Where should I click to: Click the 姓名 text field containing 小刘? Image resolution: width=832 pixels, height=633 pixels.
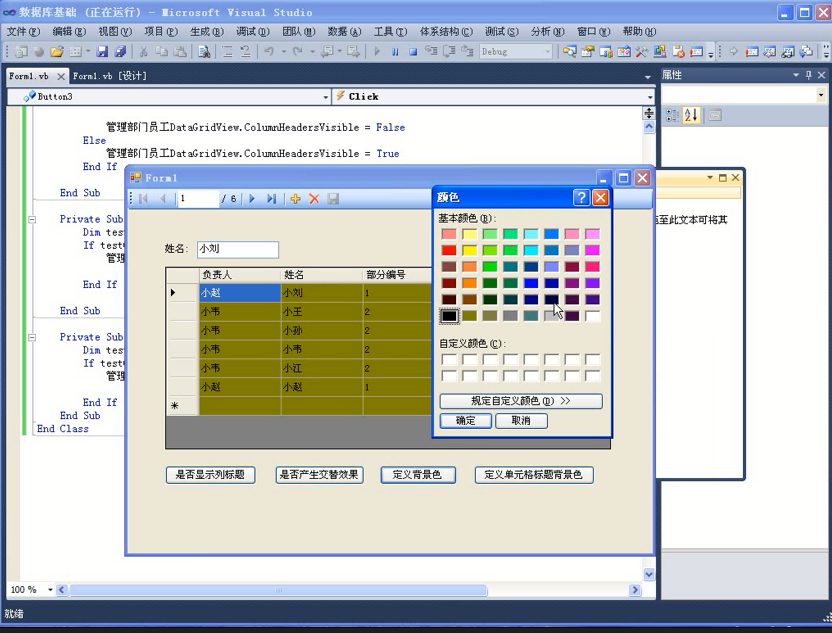click(238, 249)
